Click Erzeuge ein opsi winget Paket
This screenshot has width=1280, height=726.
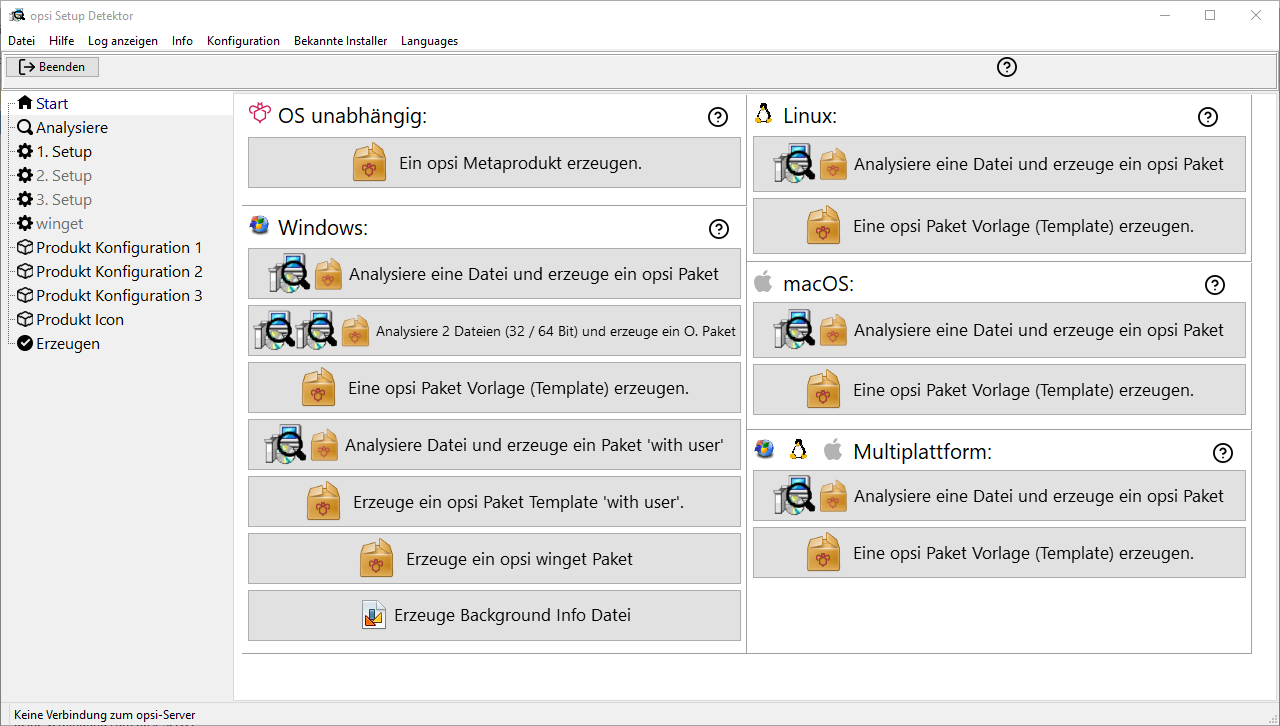tap(494, 558)
